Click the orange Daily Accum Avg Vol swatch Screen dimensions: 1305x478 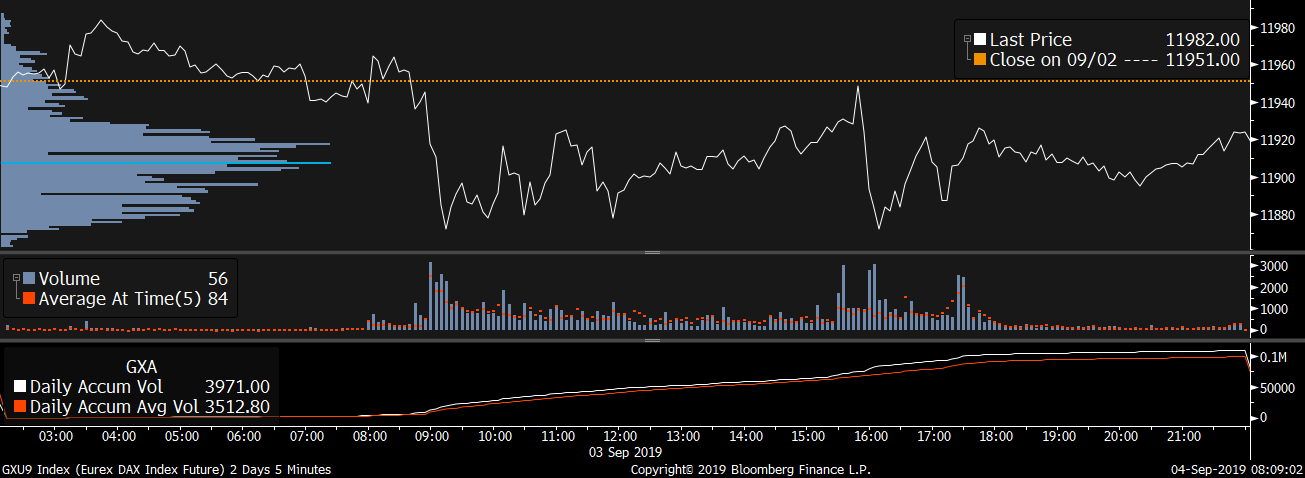(x=20, y=407)
